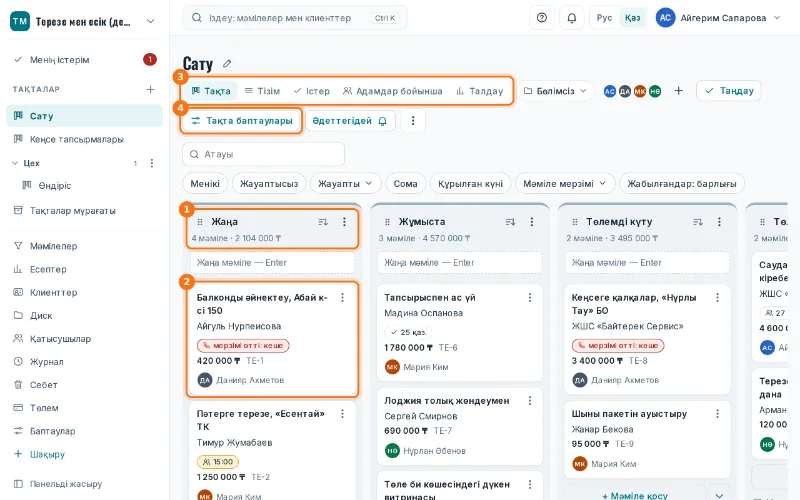Expand chevron next to Мәміле қосу
800x500 pixels.
tap(719, 495)
